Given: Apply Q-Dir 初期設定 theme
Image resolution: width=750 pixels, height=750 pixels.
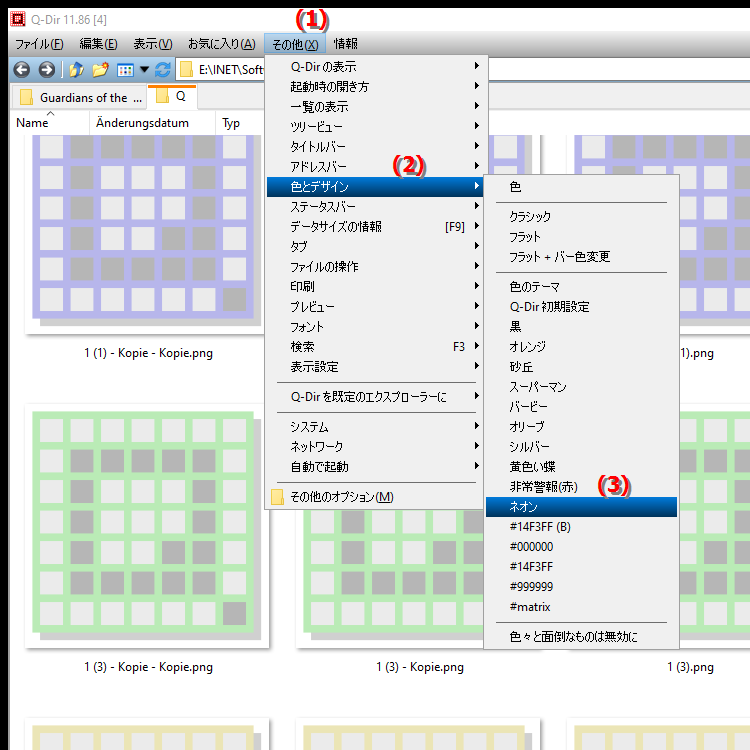Looking at the screenshot, I should (581, 307).
